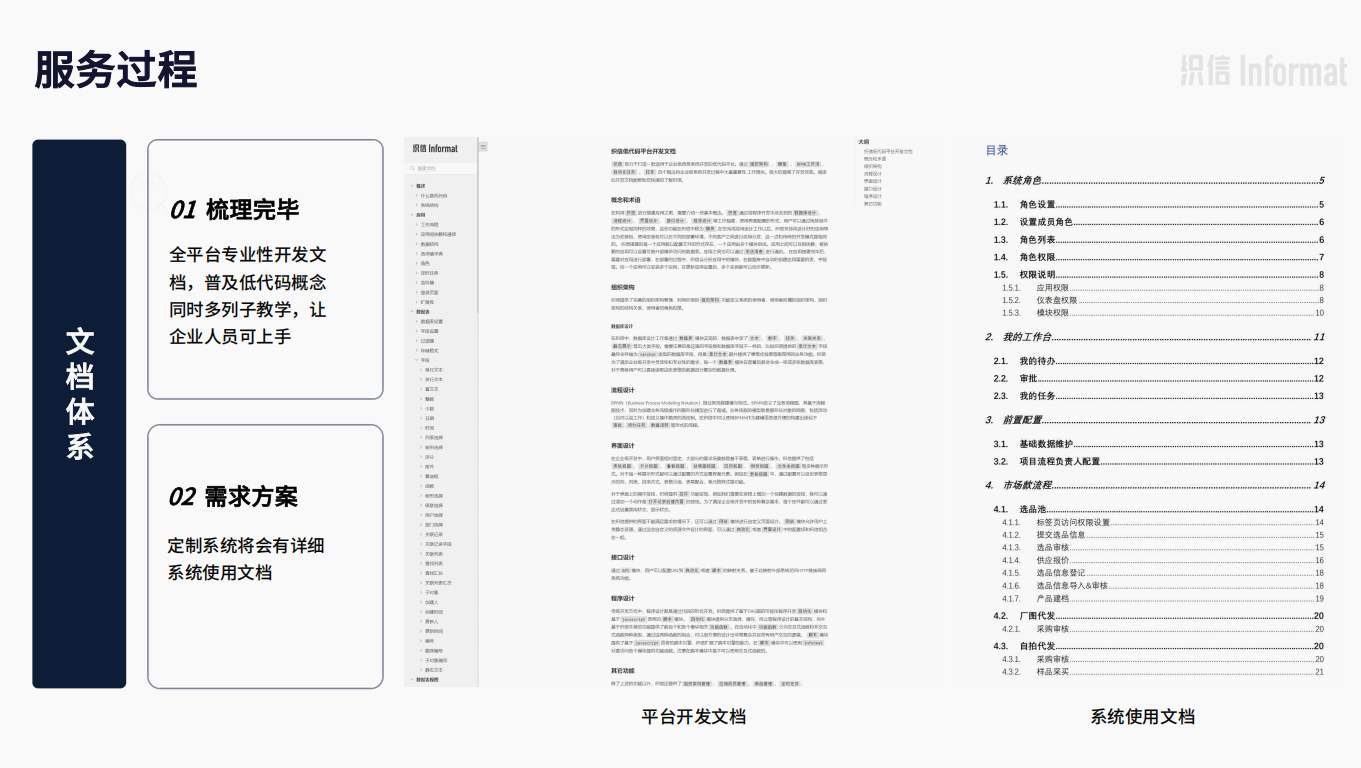Click the 01 梳理完毕 card heading
Screen dimensions: 1361x768
point(234,210)
